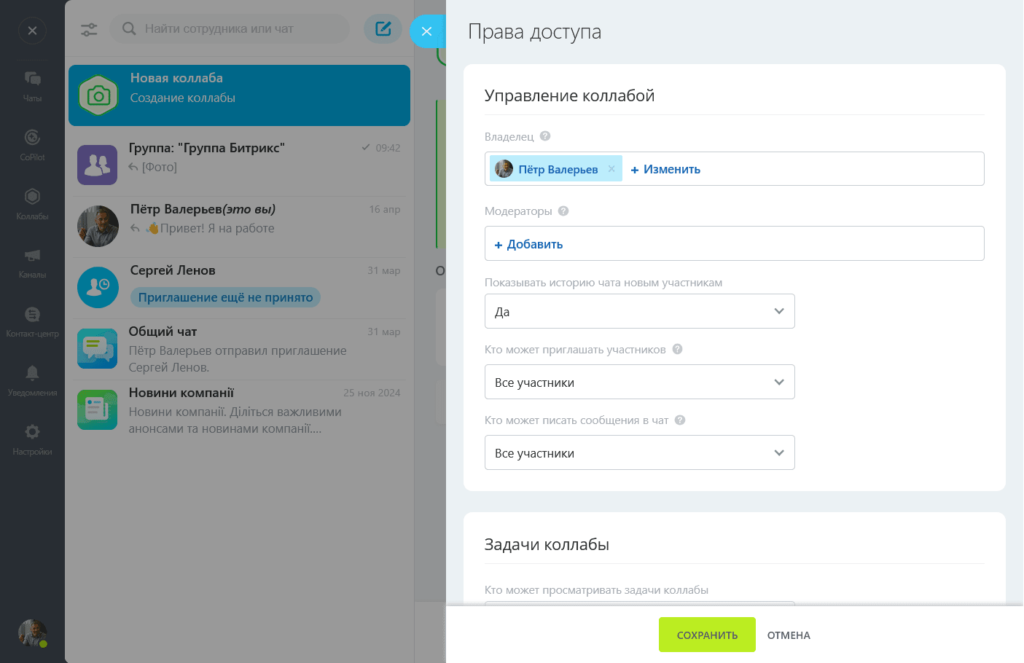Remove Пётр Валерьев from owner field
This screenshot has height=663, width=1024.
coord(613,168)
